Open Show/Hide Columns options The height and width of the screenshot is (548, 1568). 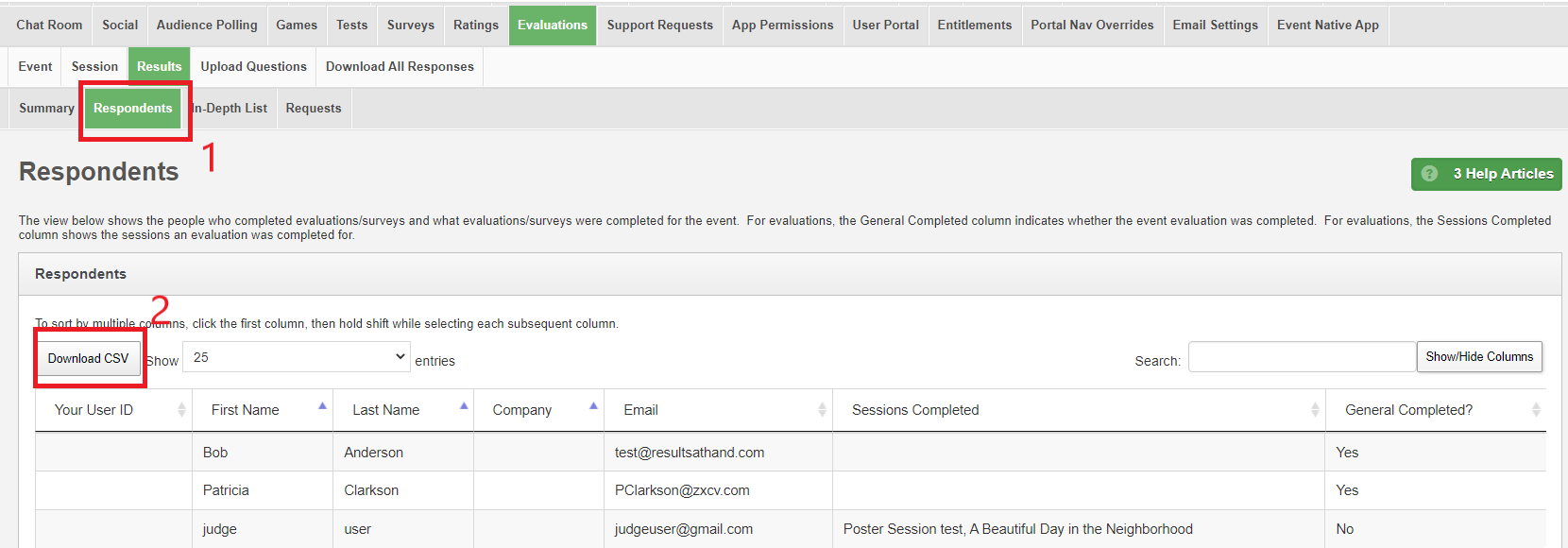1479,357
